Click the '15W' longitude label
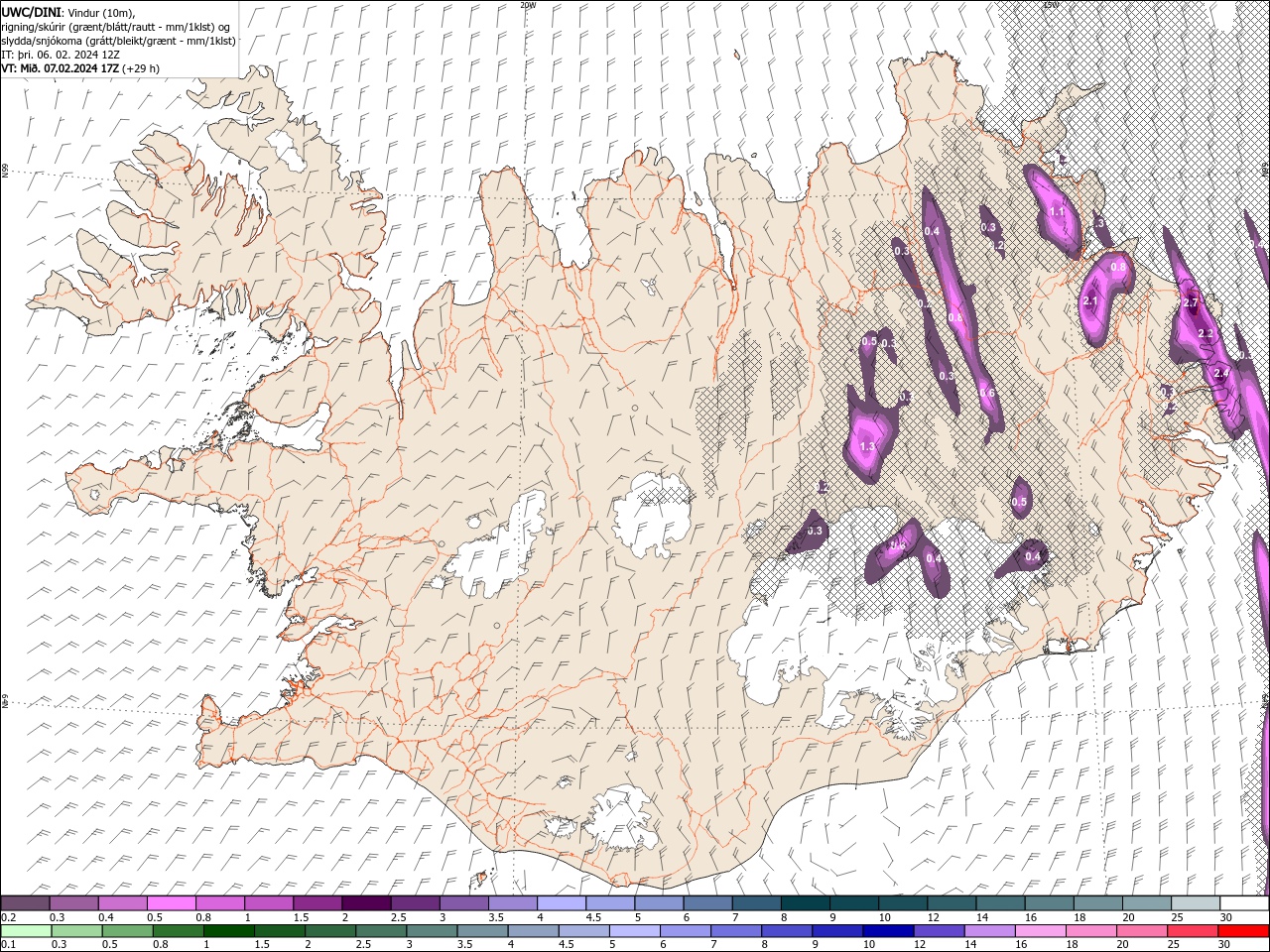This screenshot has width=1270, height=952. pyautogui.click(x=1051, y=5)
